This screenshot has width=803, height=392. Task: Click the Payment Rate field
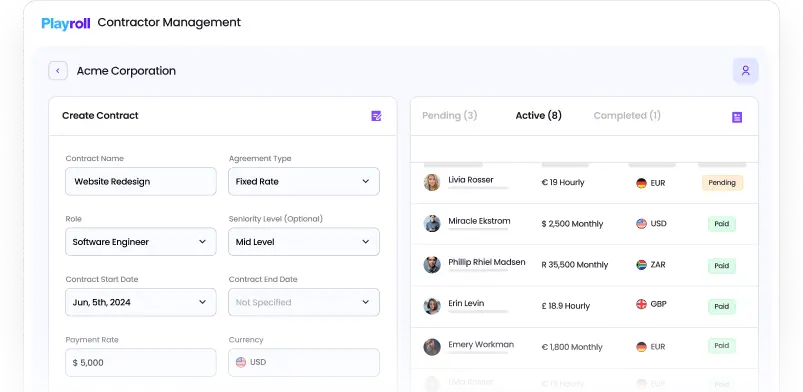(x=141, y=363)
